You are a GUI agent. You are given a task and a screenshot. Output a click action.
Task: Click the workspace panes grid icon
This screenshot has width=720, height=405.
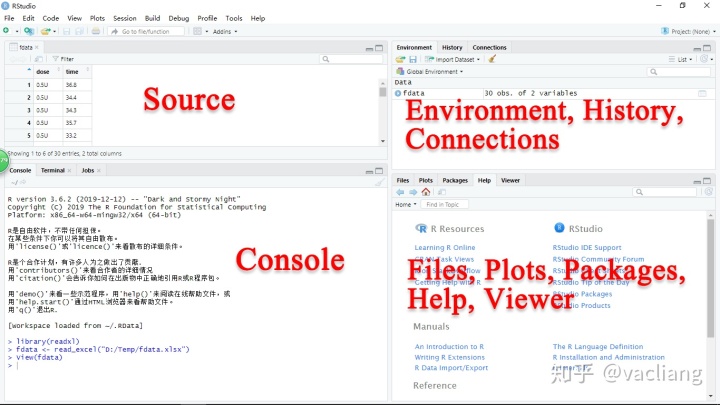click(x=197, y=31)
